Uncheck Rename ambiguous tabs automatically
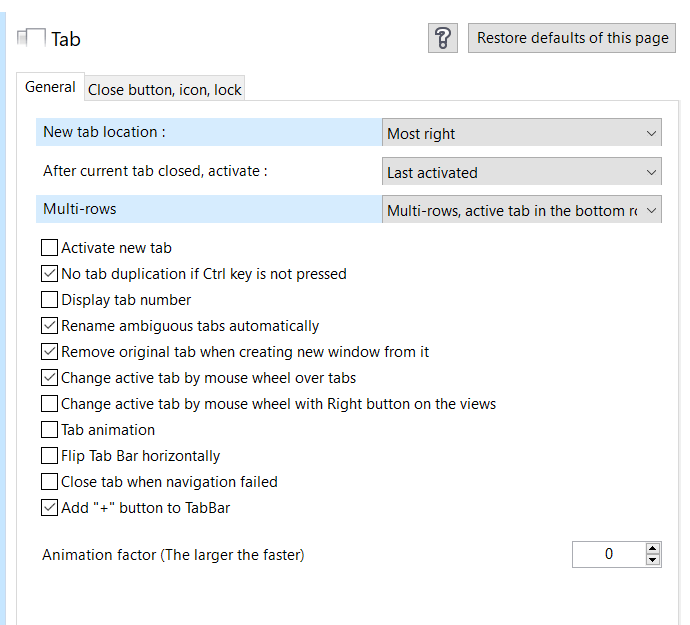This screenshot has width=690, height=625. [49, 325]
